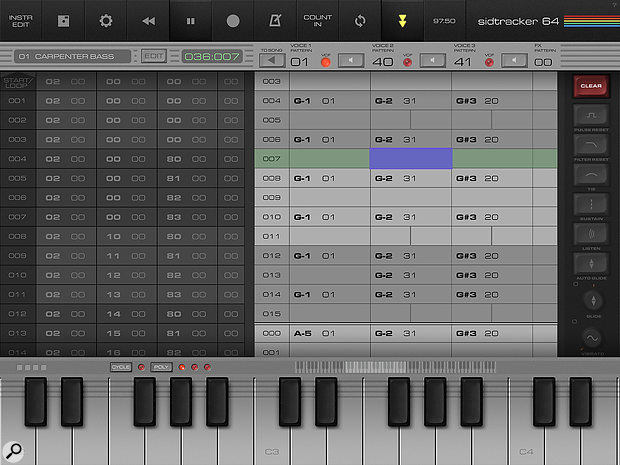The image size is (620, 465).
Task: Change Voice 2 pattern number 40
Action: point(382,62)
